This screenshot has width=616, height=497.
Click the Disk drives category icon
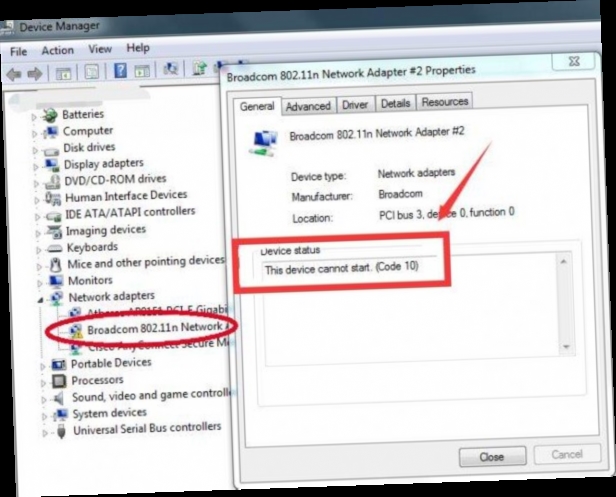51,150
